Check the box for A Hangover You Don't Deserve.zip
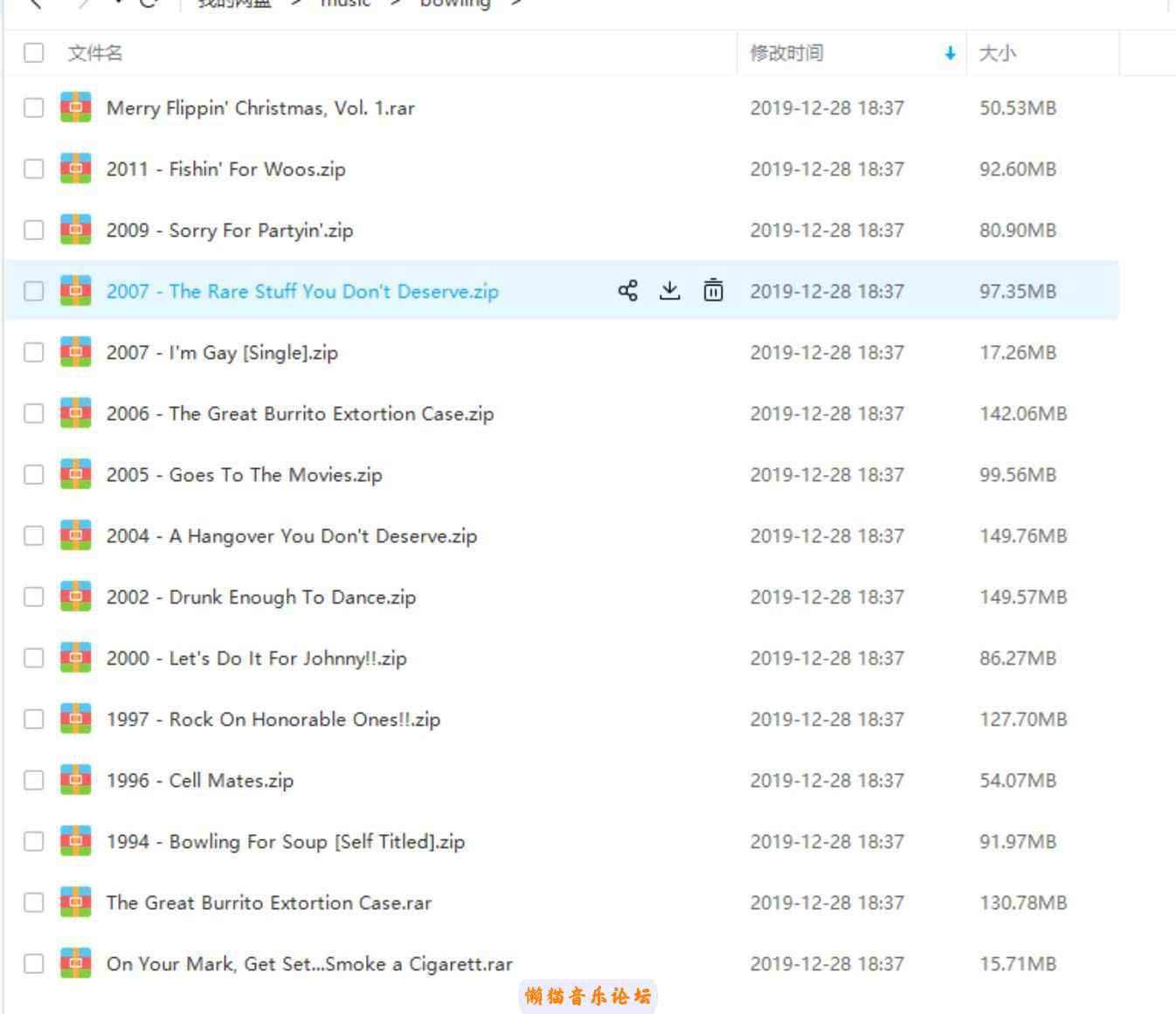The height and width of the screenshot is (1014, 1176). pyautogui.click(x=33, y=535)
